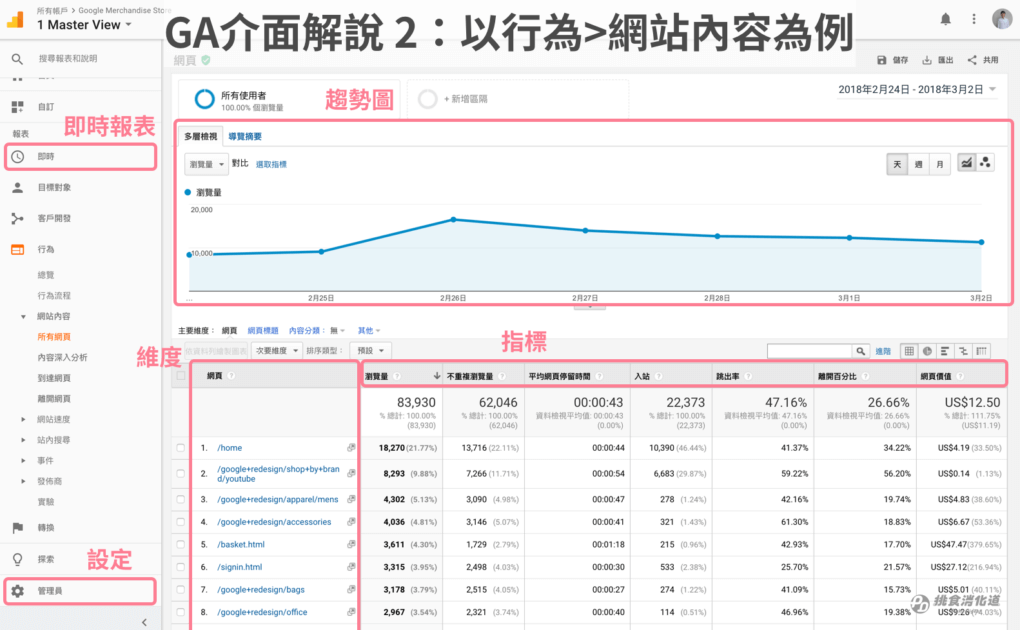Click the table search magnifier button
This screenshot has width=1020, height=630.
pos(861,351)
